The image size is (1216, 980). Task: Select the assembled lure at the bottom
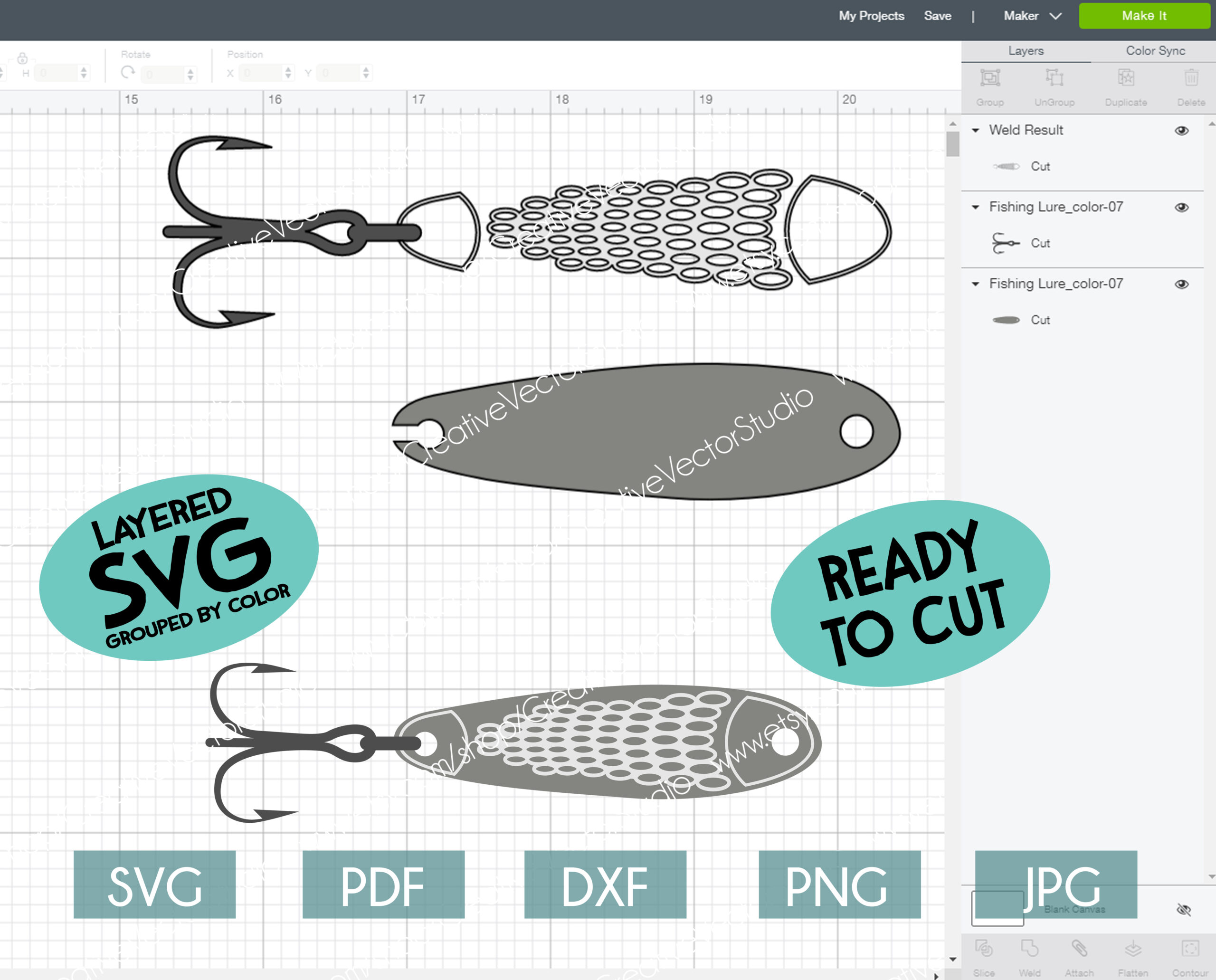point(513,742)
